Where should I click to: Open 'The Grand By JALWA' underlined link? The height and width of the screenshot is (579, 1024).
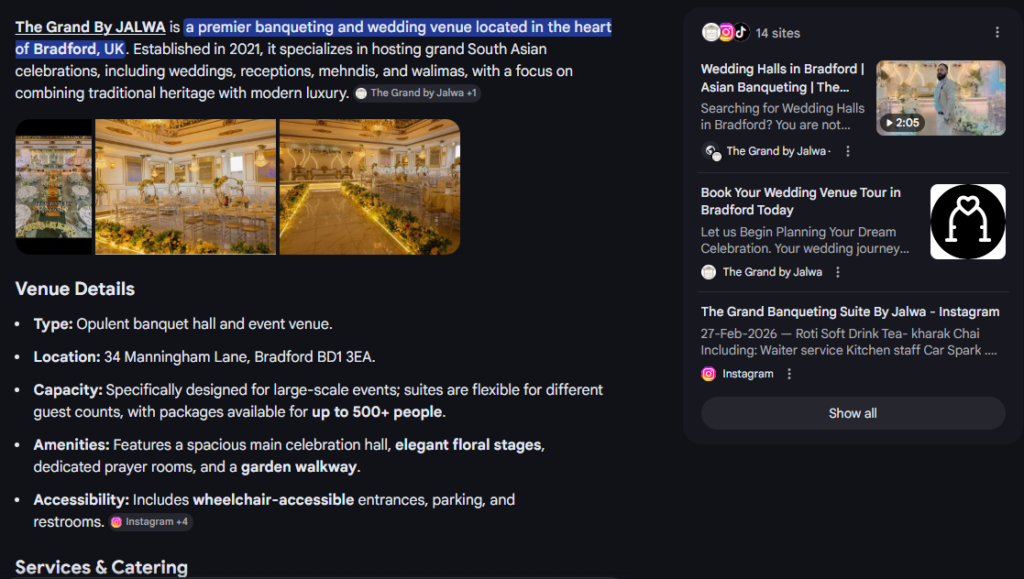90,27
